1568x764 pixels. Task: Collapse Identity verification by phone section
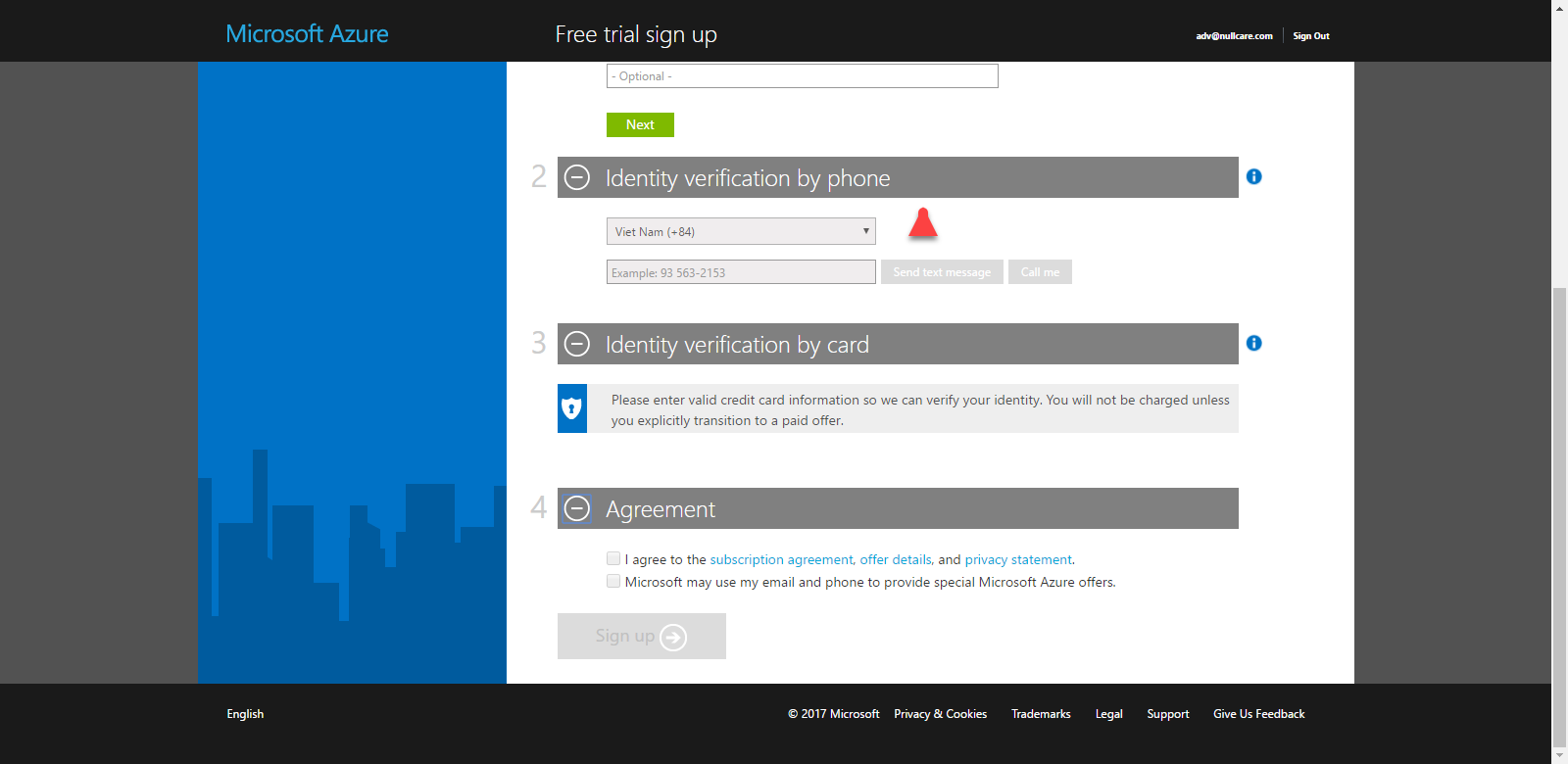tap(577, 177)
